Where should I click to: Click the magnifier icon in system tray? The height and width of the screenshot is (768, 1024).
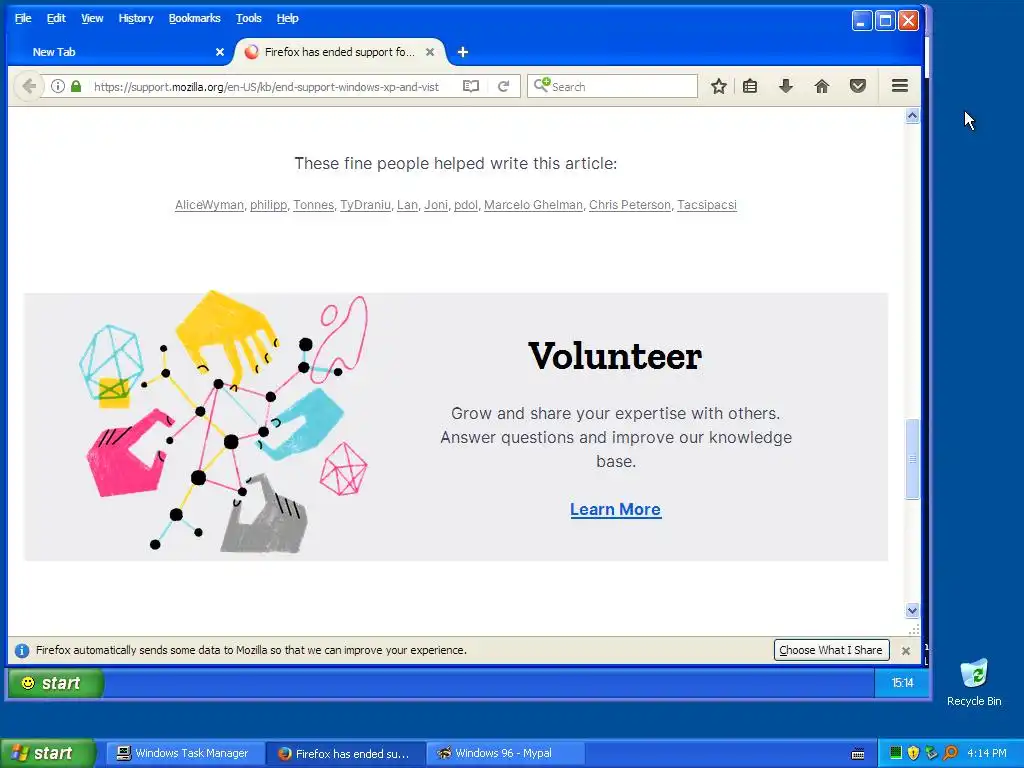coord(950,753)
